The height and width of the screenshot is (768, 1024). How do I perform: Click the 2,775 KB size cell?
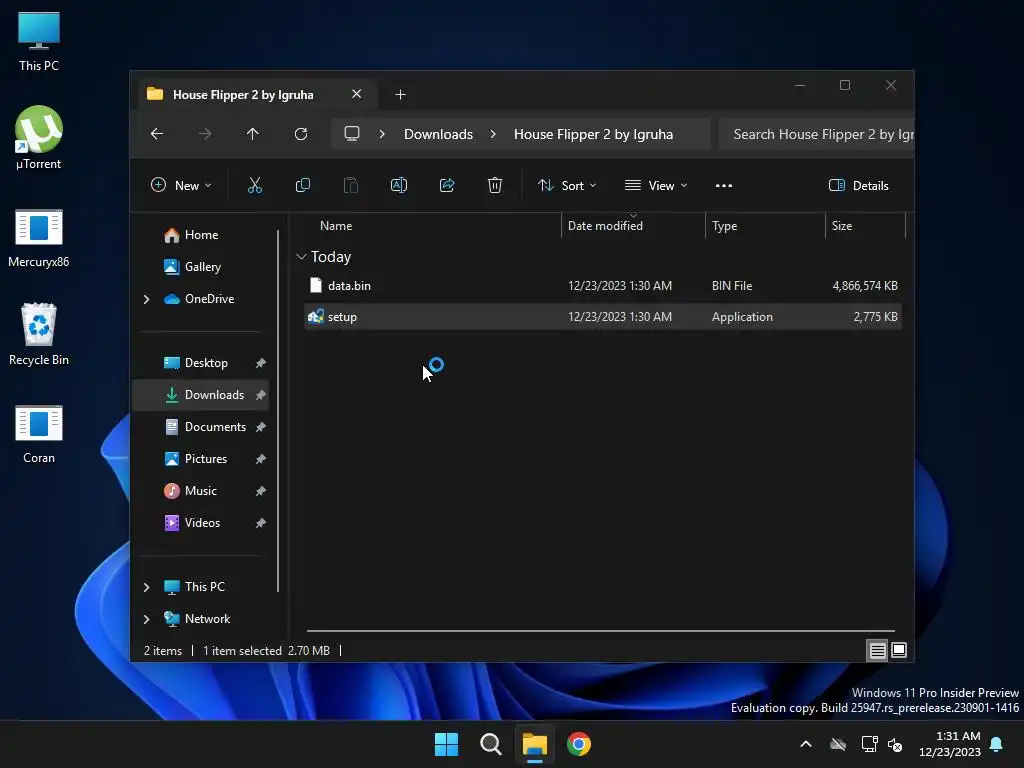875,317
